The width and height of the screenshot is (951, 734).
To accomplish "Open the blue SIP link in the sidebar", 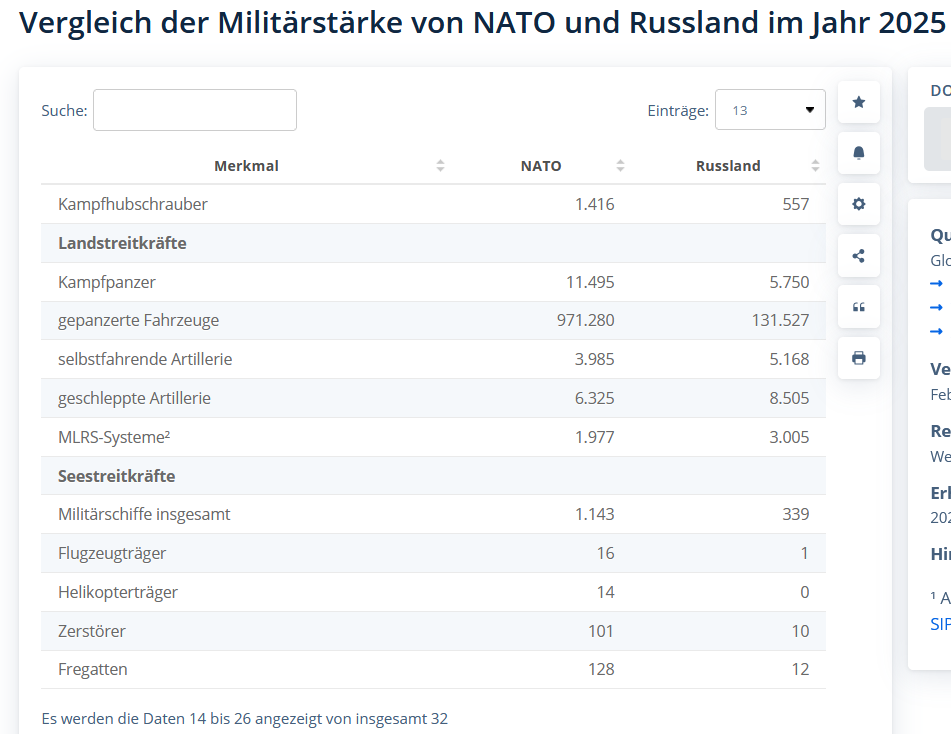I will (x=940, y=624).
